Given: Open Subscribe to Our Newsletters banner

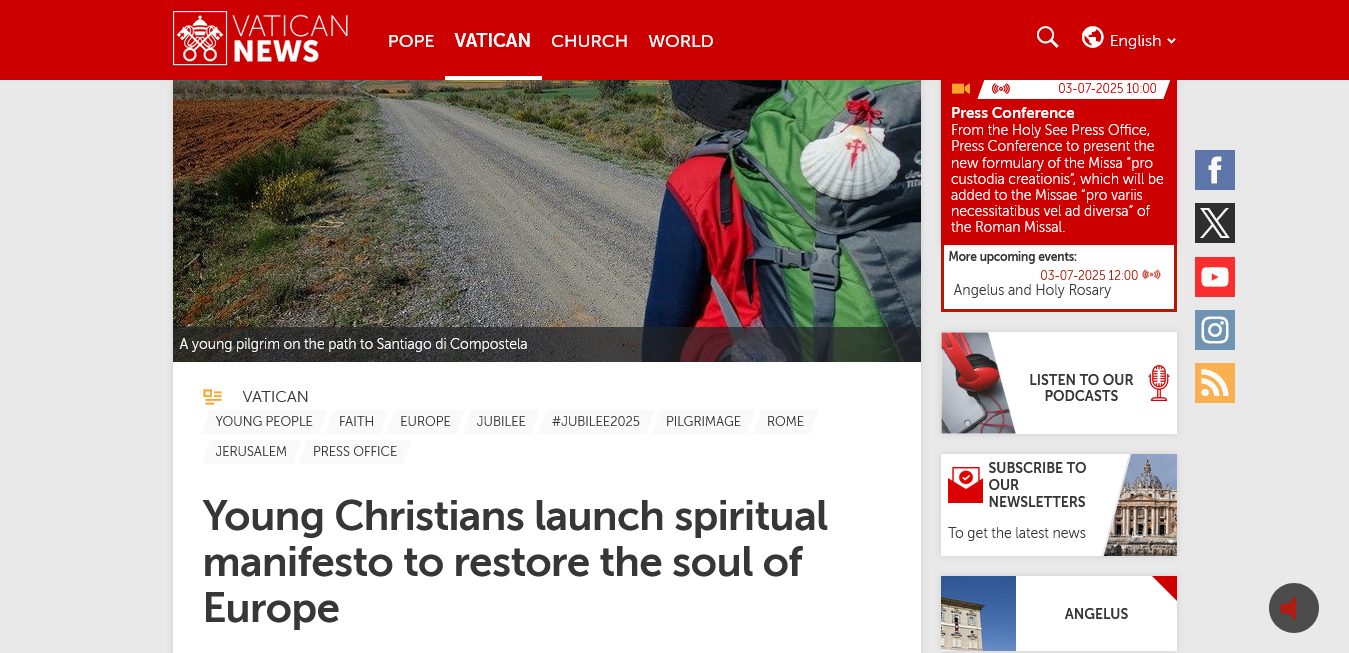Looking at the screenshot, I should 1059,505.
